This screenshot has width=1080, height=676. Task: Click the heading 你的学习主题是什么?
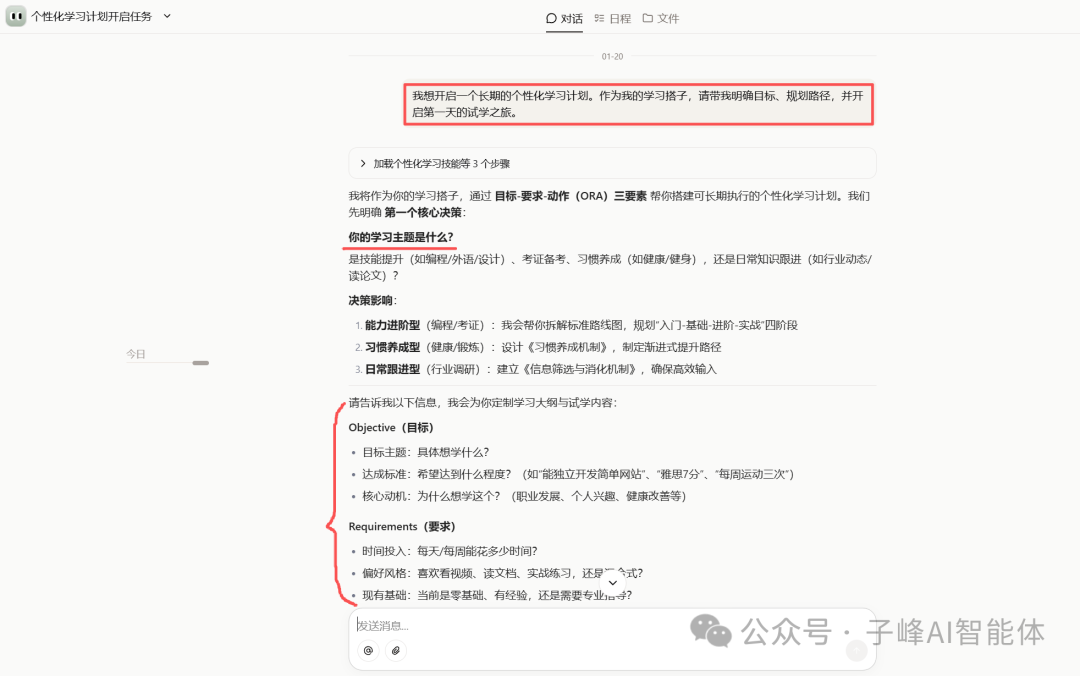pyautogui.click(x=401, y=237)
